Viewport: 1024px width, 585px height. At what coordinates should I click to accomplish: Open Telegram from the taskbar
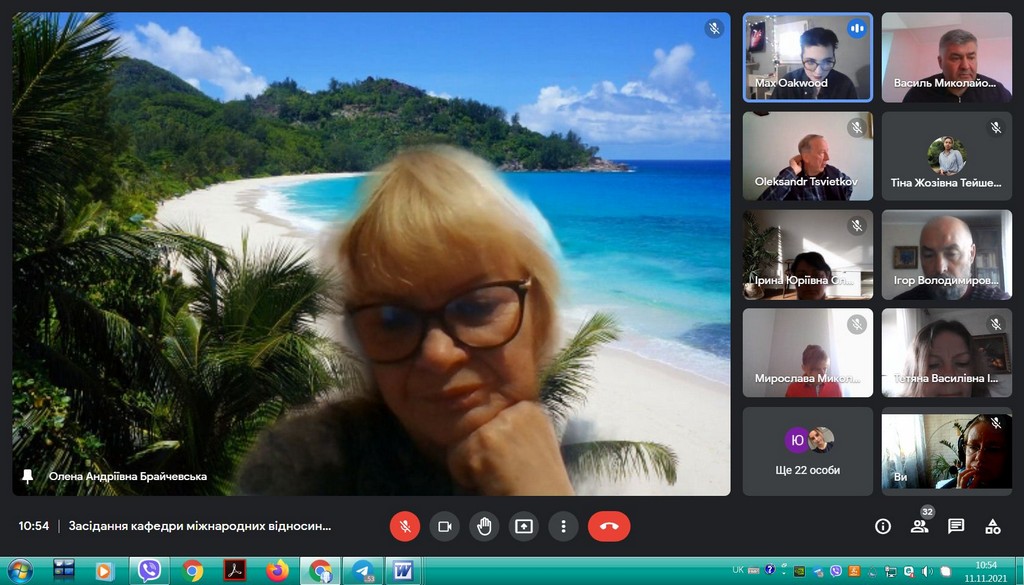coord(362,571)
